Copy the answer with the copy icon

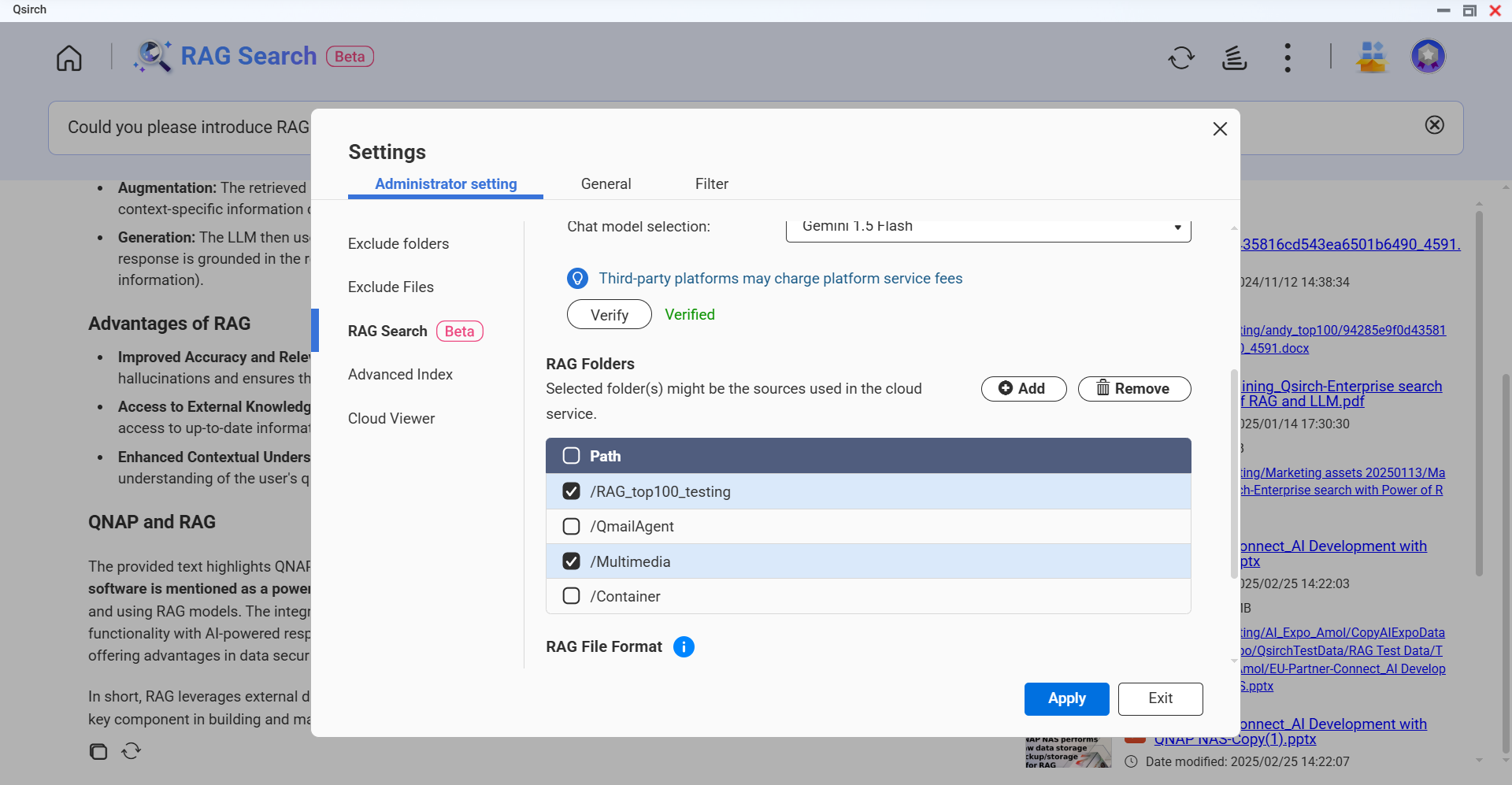(x=98, y=751)
